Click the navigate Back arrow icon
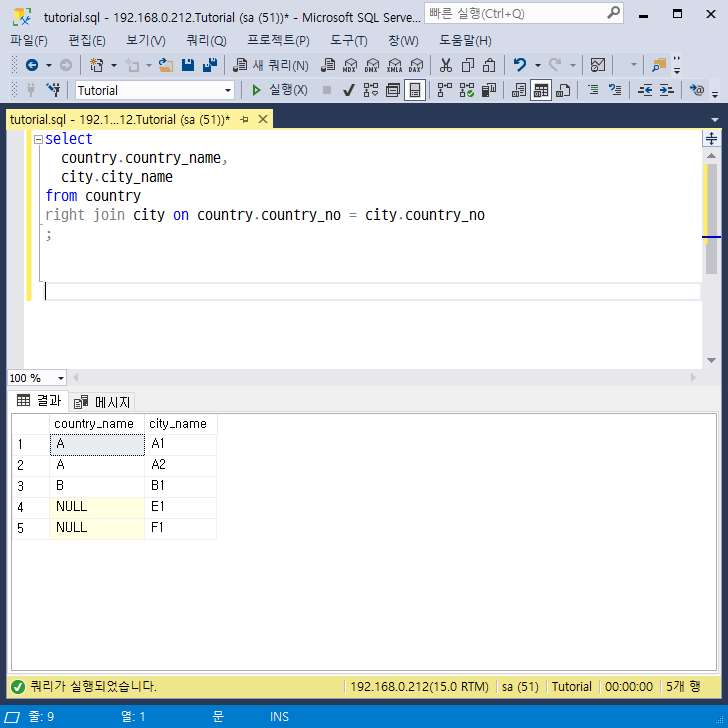 tap(32, 65)
